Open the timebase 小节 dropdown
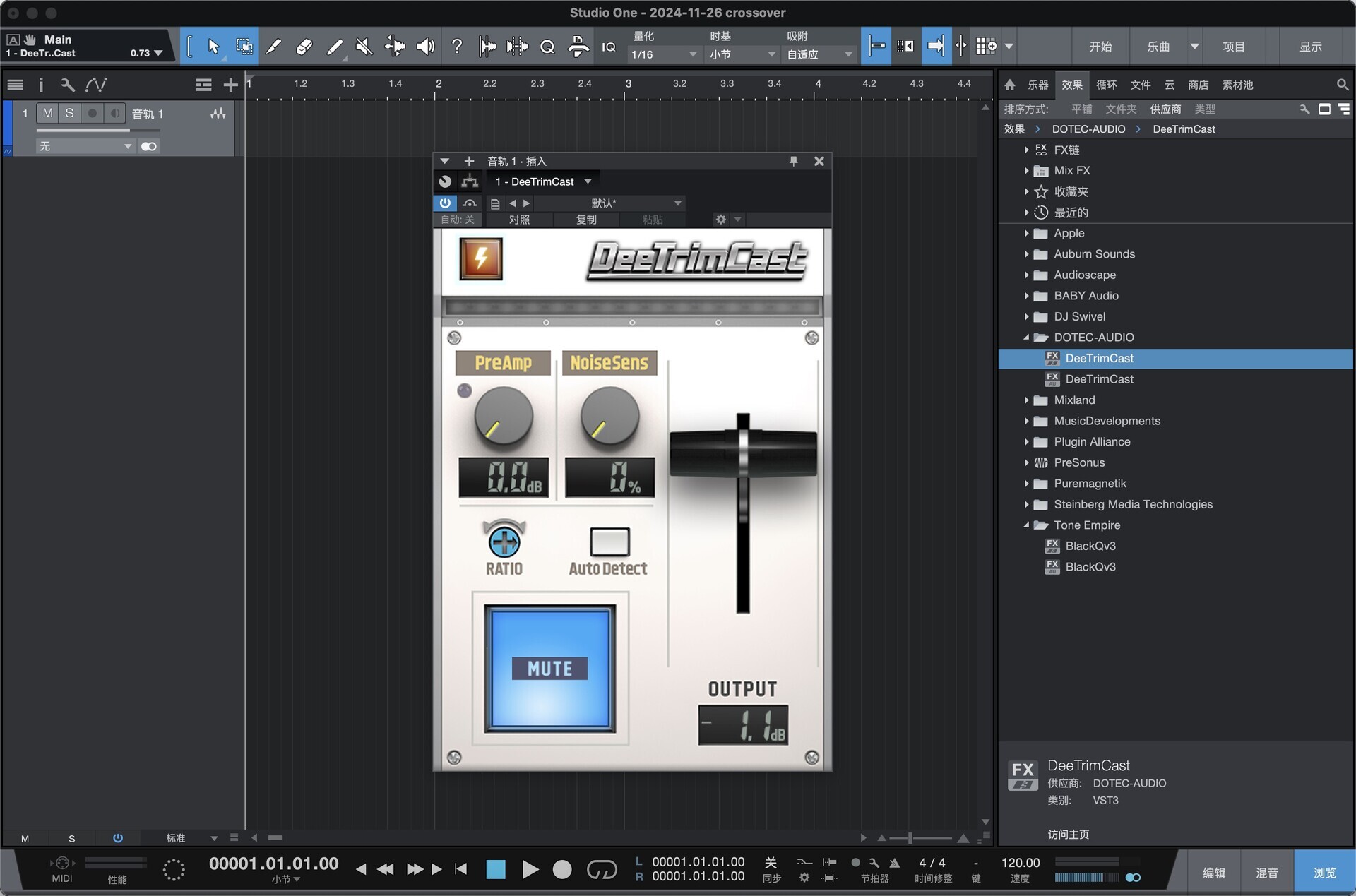This screenshot has width=1356, height=896. pos(742,54)
